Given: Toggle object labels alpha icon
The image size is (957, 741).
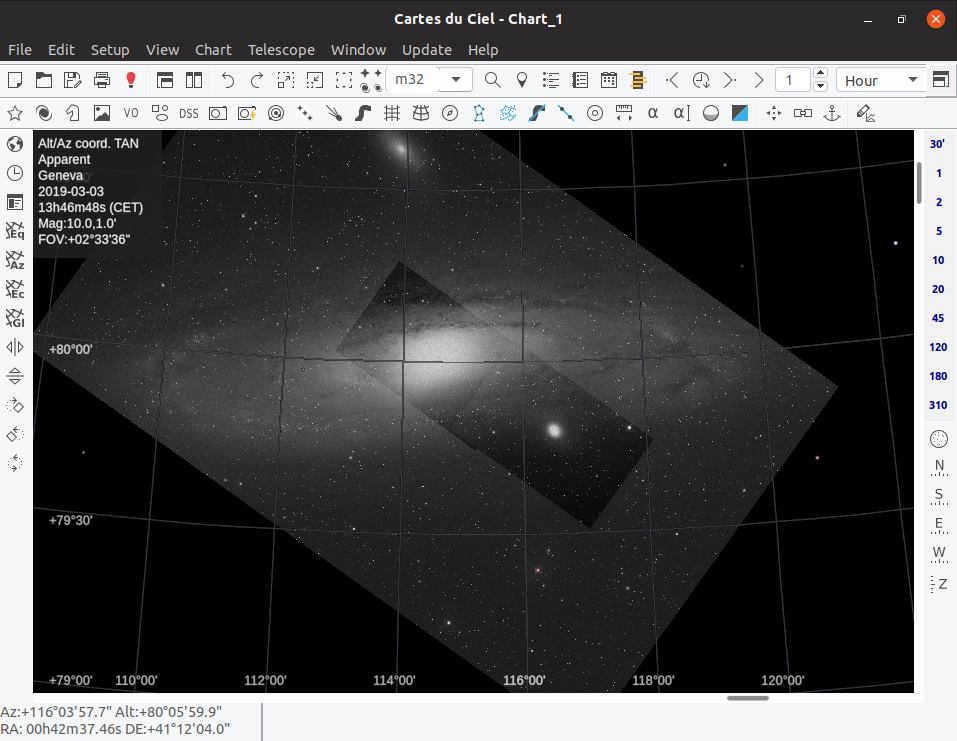Looking at the screenshot, I should [x=653, y=113].
